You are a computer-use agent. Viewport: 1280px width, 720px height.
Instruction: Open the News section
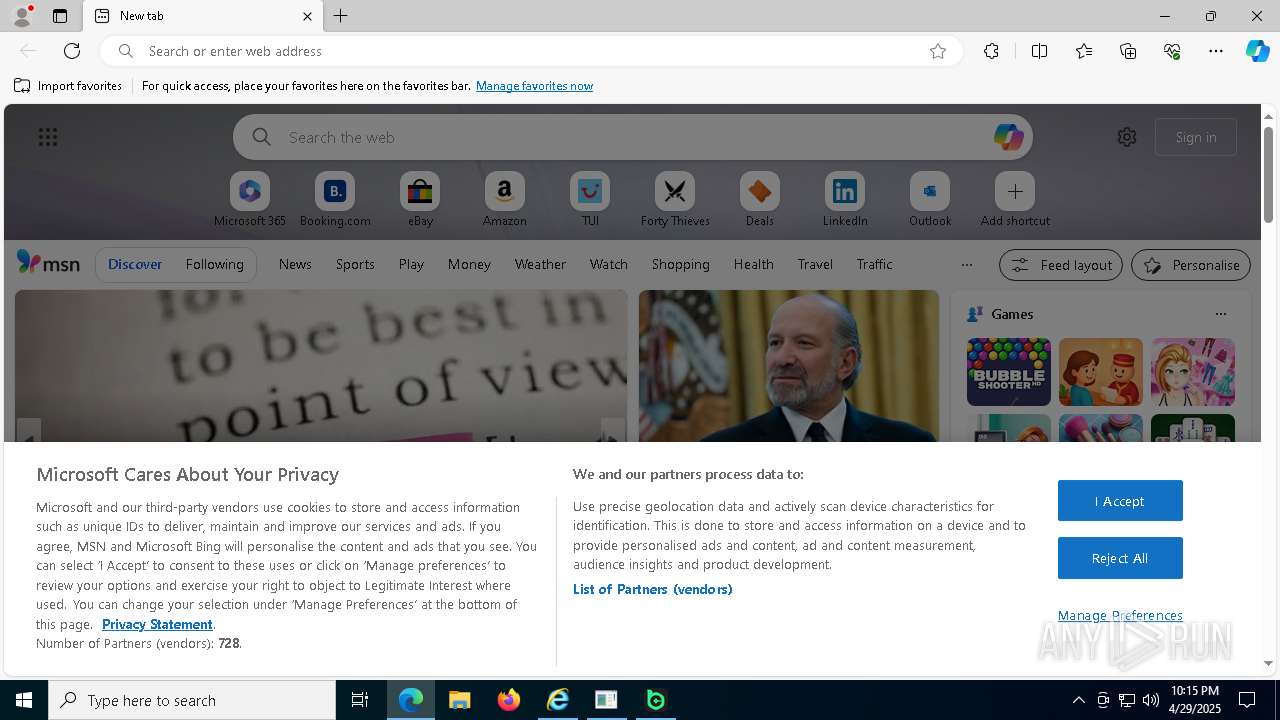pyautogui.click(x=295, y=264)
